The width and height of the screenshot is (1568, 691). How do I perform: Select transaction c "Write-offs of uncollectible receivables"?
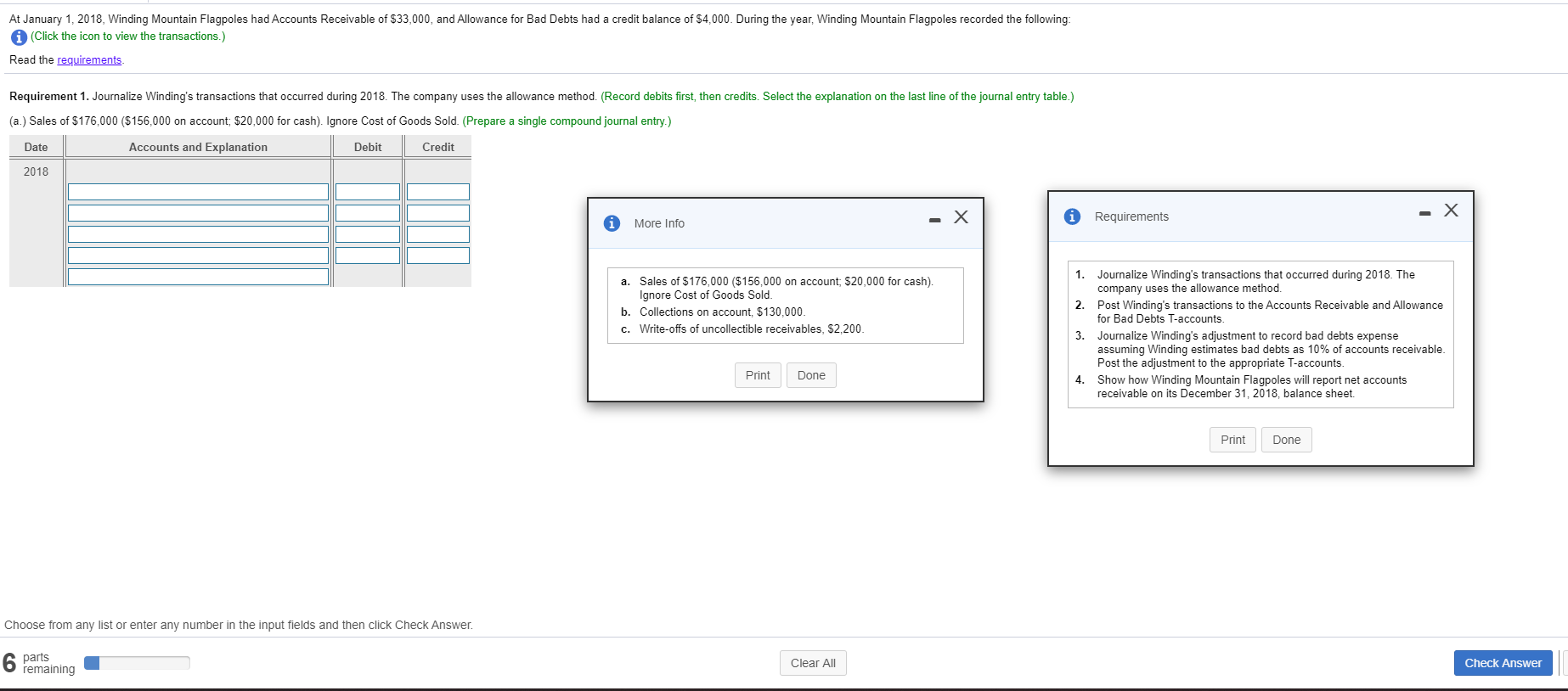tap(751, 329)
